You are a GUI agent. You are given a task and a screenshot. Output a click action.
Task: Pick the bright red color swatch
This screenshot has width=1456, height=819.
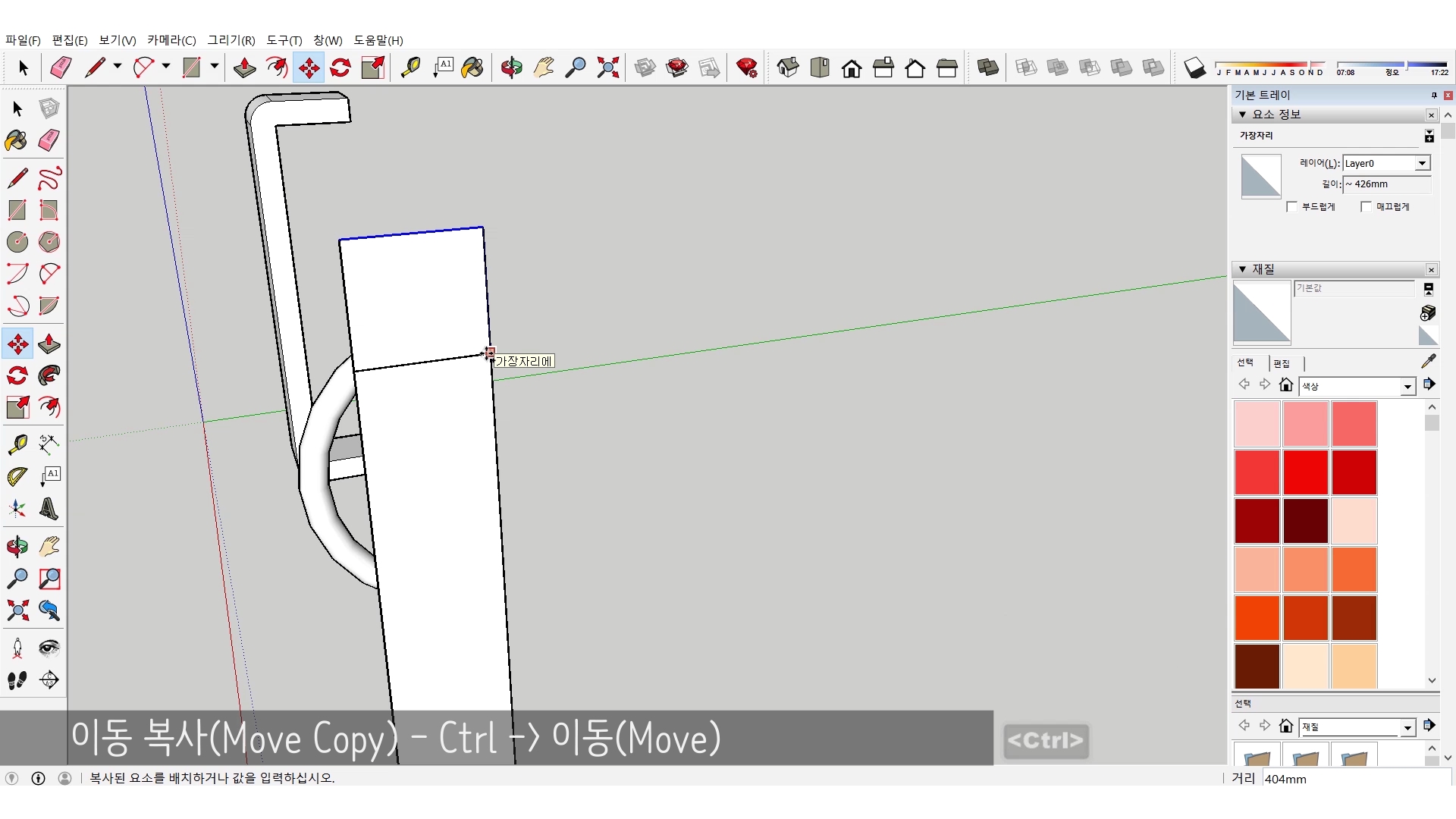(1305, 472)
